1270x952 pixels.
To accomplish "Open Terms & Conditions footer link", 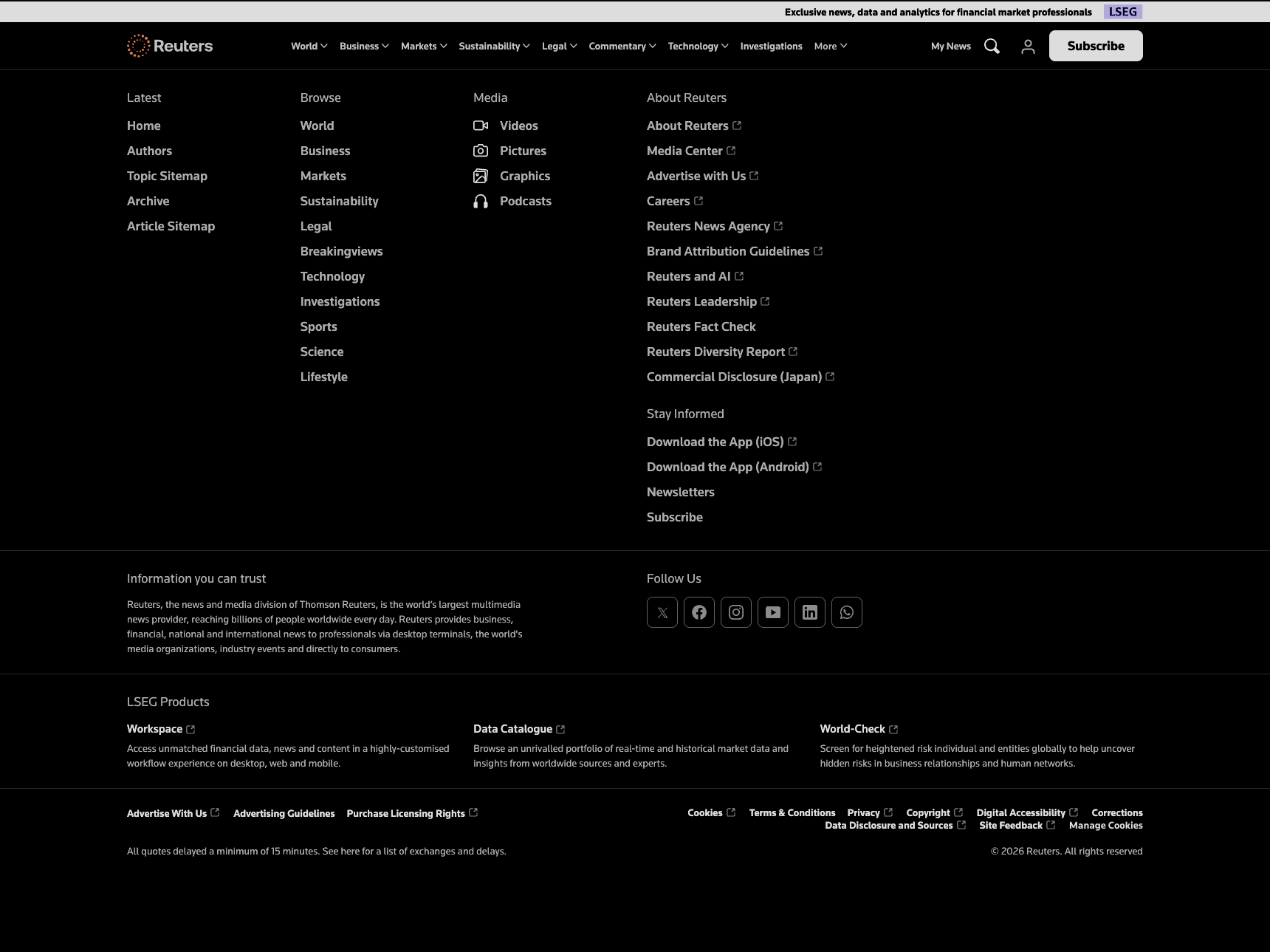I will point(792,812).
